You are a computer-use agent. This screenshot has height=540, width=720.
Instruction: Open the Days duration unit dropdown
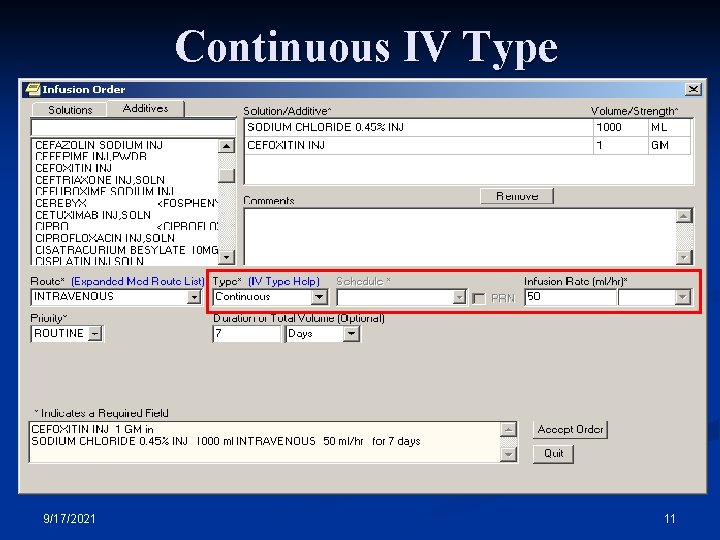point(351,333)
